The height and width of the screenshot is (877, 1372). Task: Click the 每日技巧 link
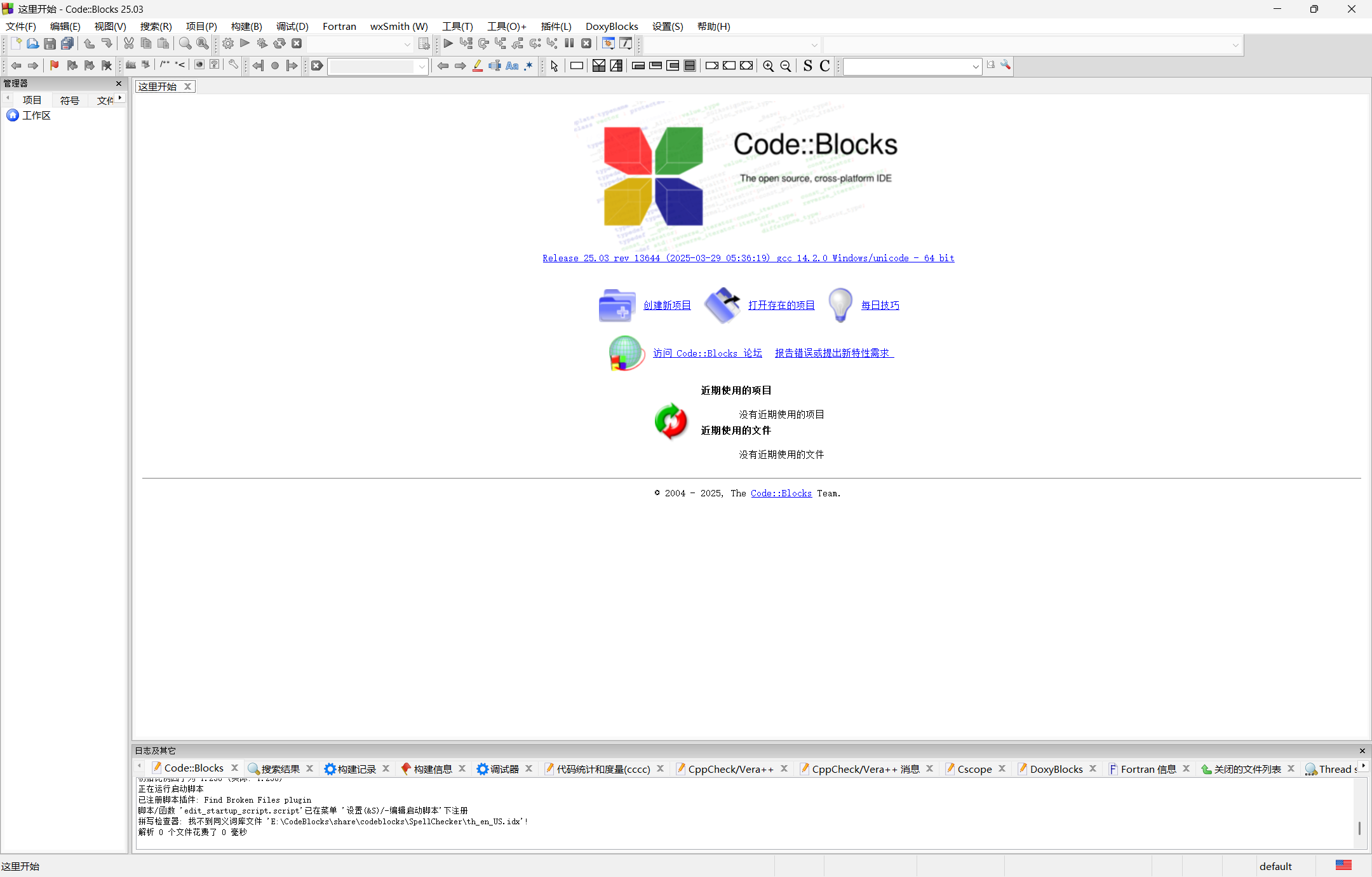coord(880,305)
